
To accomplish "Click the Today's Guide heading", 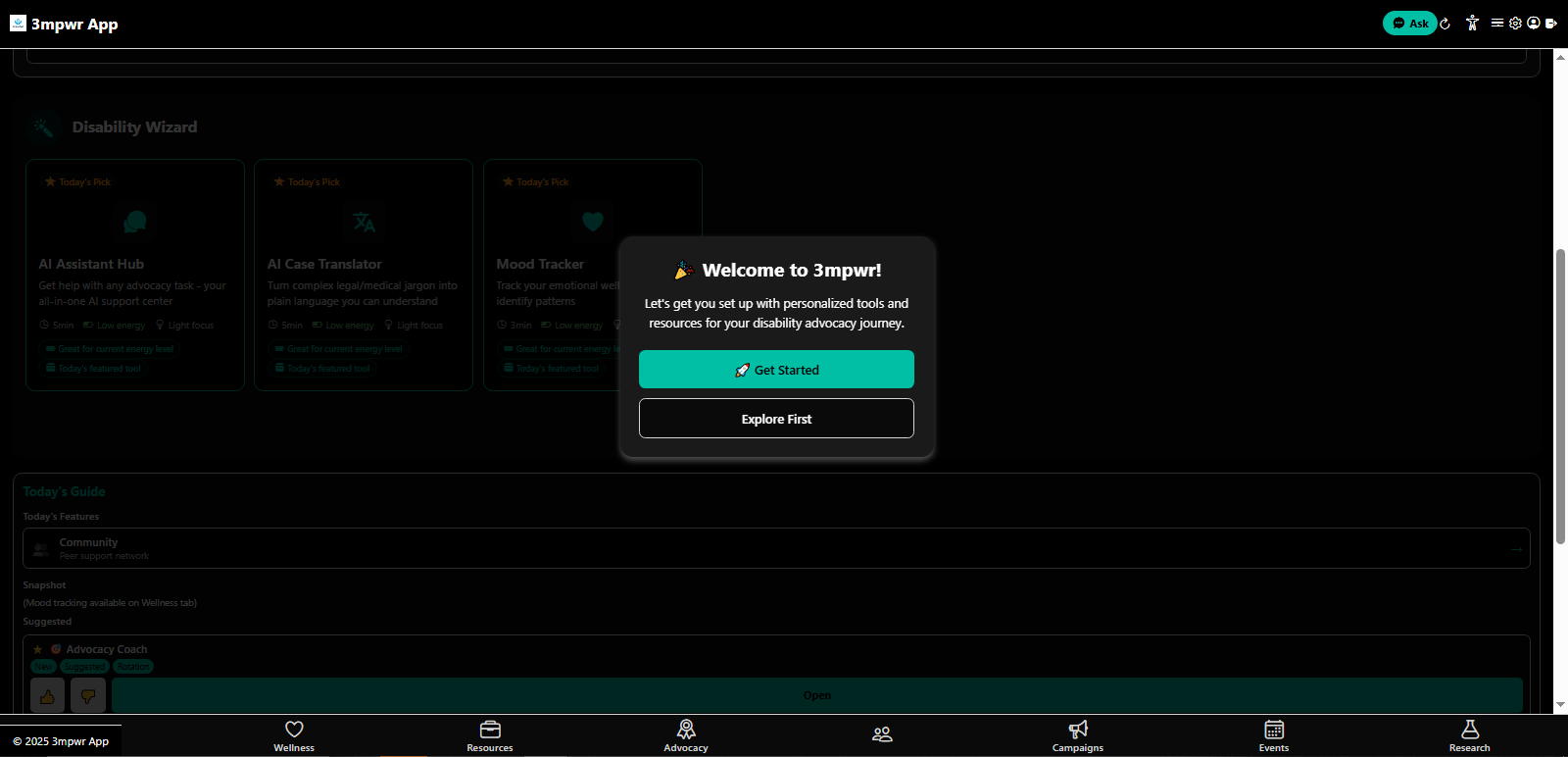I will click(64, 491).
